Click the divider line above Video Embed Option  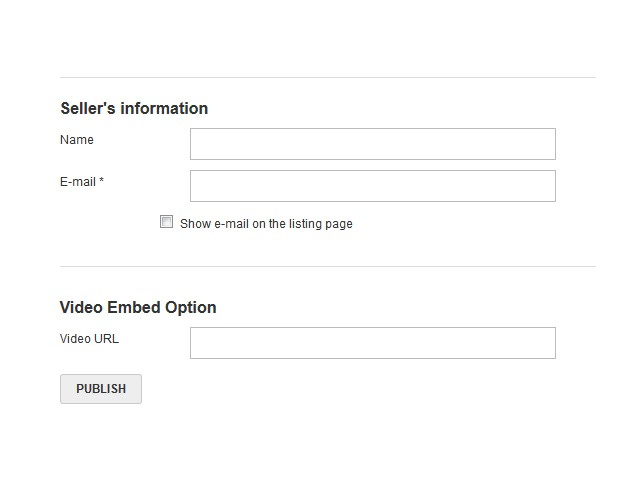(x=327, y=266)
